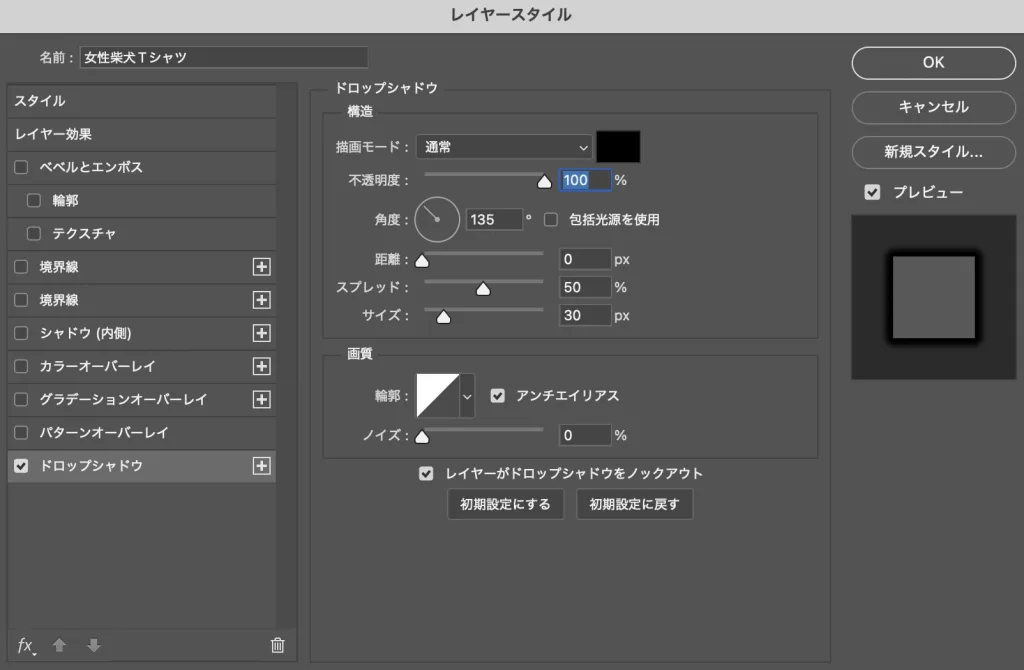Click the move effect up arrow
Image resolution: width=1024 pixels, height=670 pixels.
pyautogui.click(x=60, y=646)
